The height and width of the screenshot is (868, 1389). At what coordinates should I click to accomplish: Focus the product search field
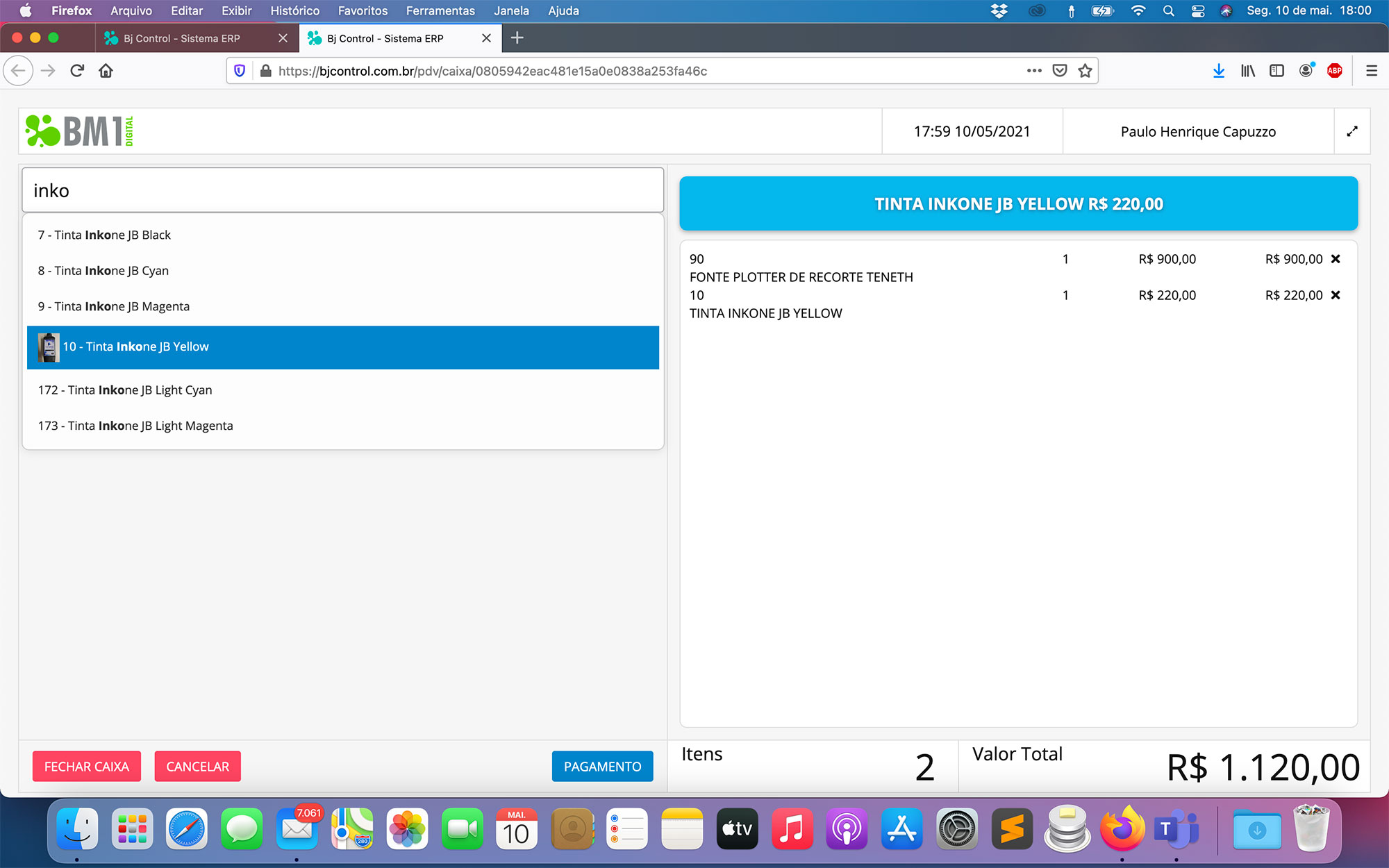click(x=342, y=190)
